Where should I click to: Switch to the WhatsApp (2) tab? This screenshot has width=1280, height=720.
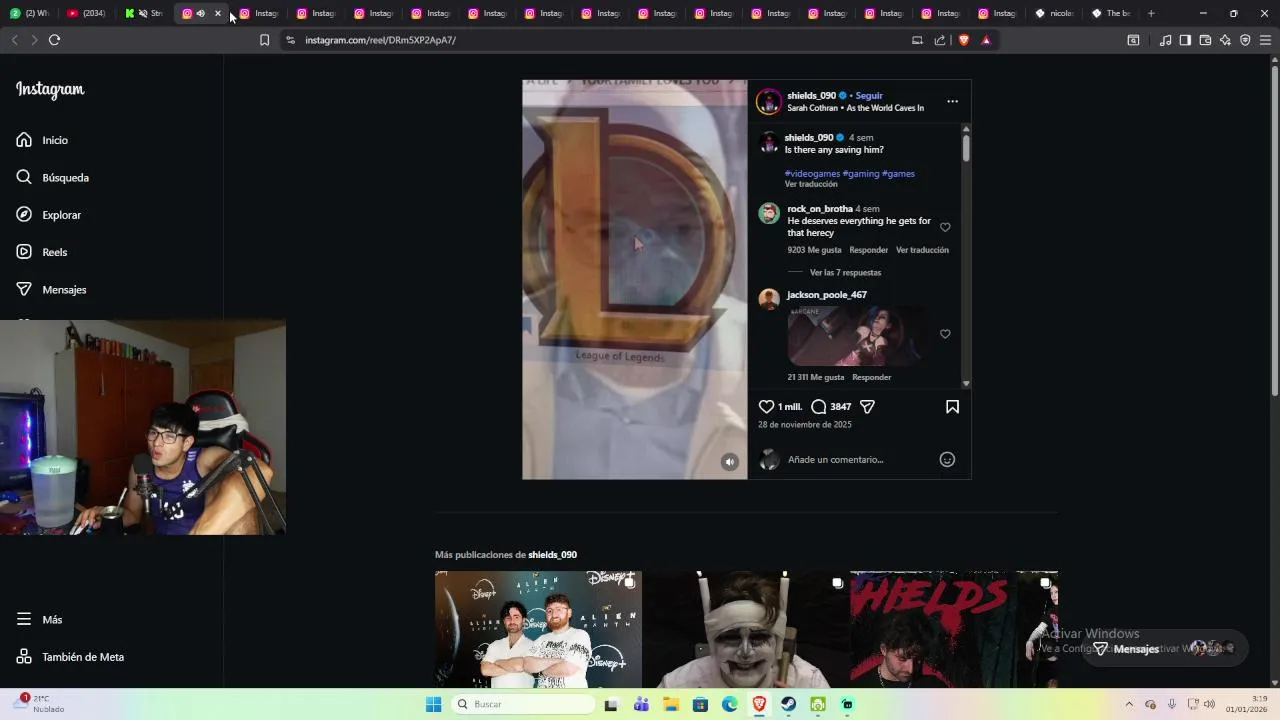[30, 13]
